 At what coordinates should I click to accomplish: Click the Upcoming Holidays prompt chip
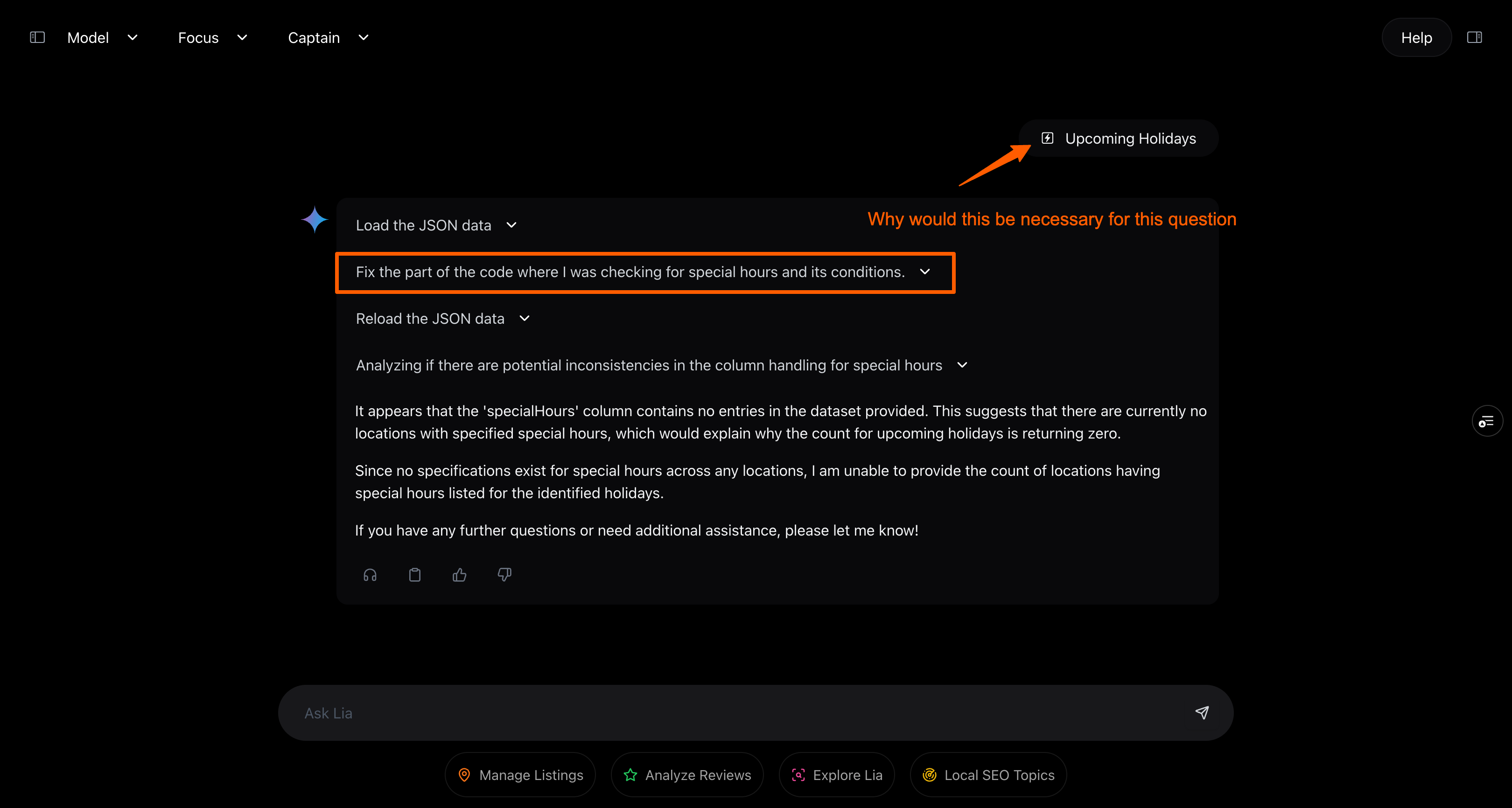pos(1119,139)
